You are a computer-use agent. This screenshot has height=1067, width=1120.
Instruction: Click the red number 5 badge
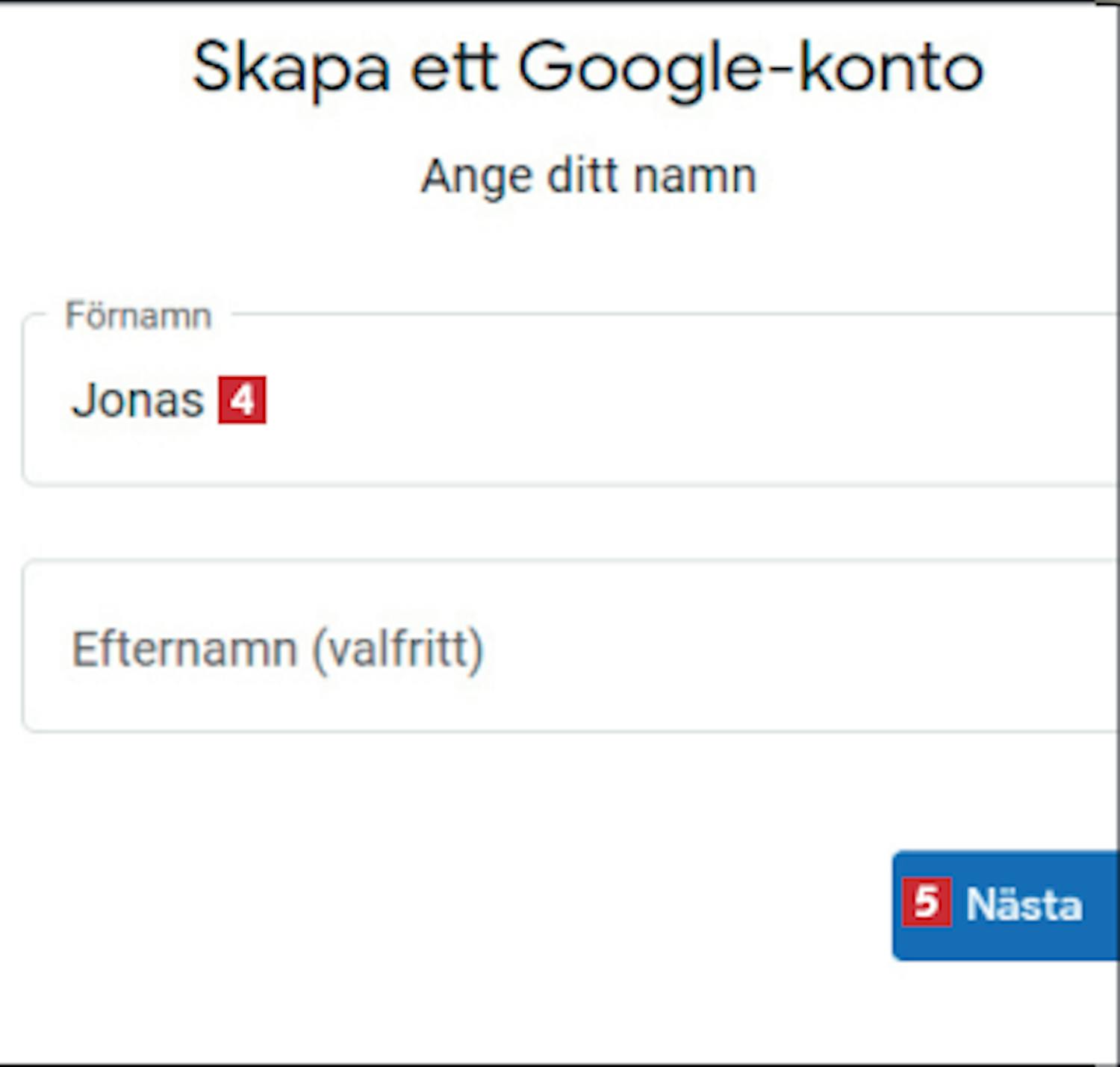tap(926, 902)
